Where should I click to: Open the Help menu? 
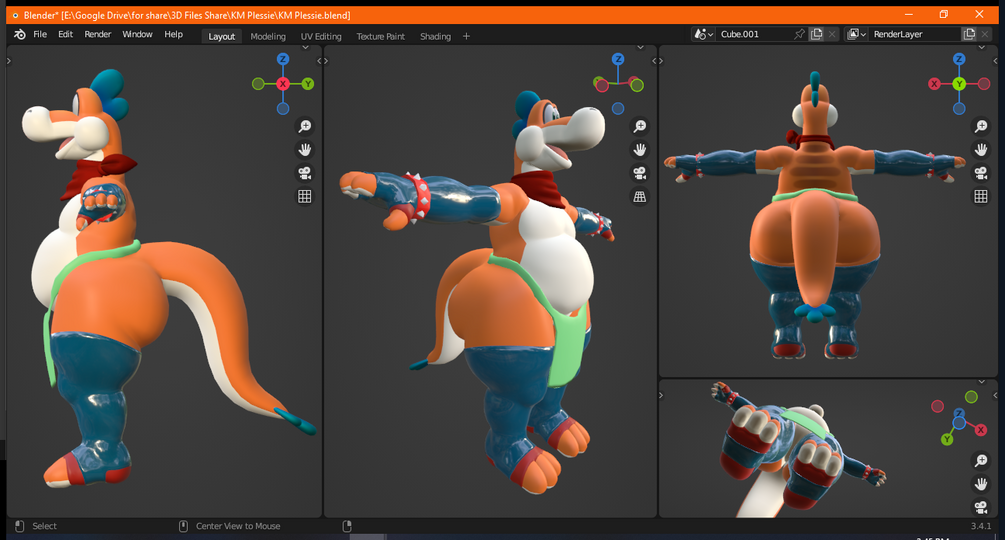[173, 35]
